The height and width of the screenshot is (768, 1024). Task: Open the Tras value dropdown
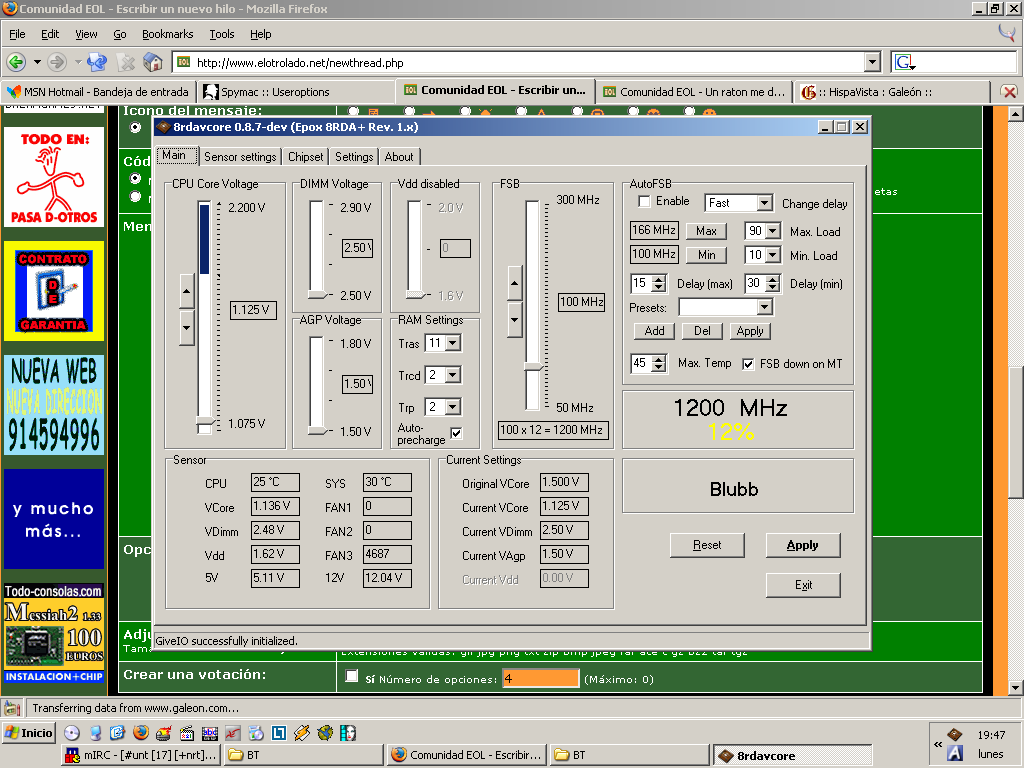[x=453, y=343]
